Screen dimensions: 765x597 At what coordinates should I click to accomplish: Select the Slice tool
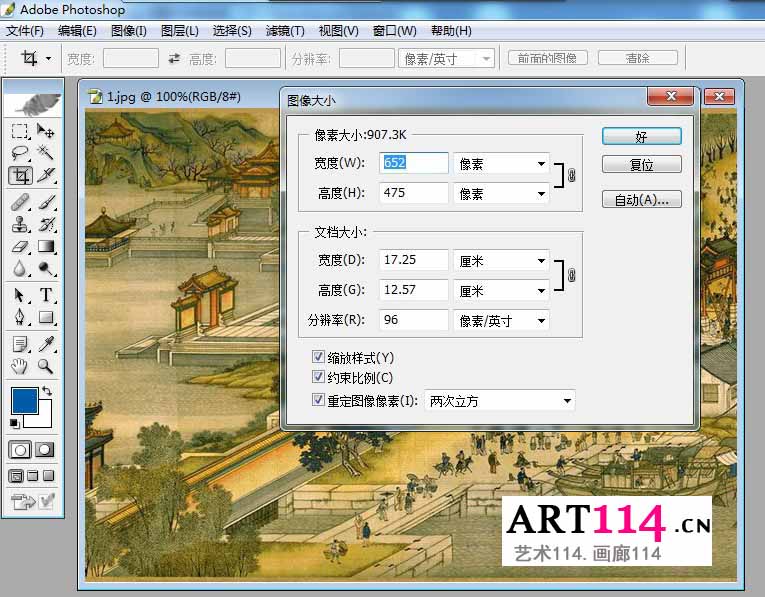45,176
